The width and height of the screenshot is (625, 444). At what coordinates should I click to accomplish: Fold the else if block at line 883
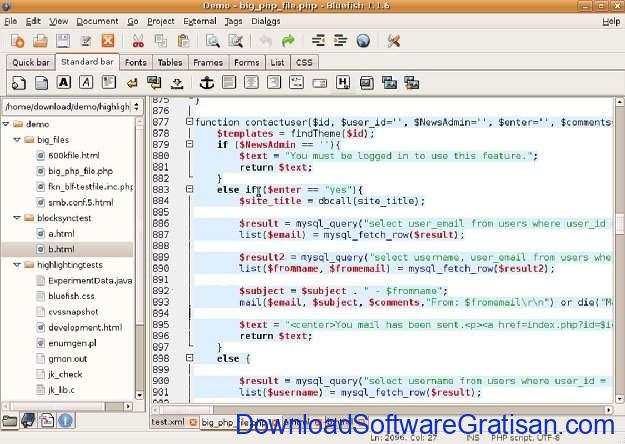(x=190, y=189)
